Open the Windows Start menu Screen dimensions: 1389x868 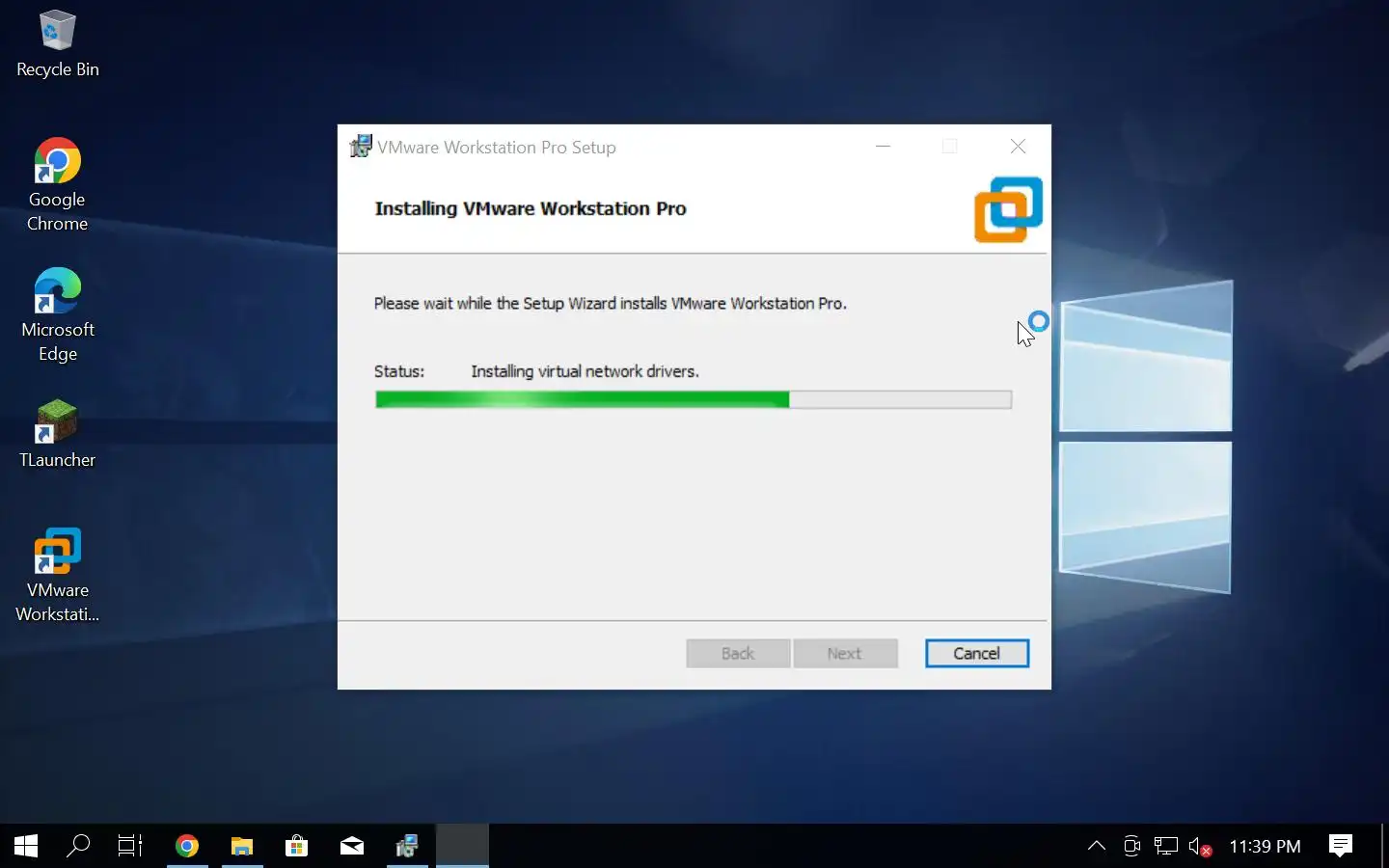[26, 846]
